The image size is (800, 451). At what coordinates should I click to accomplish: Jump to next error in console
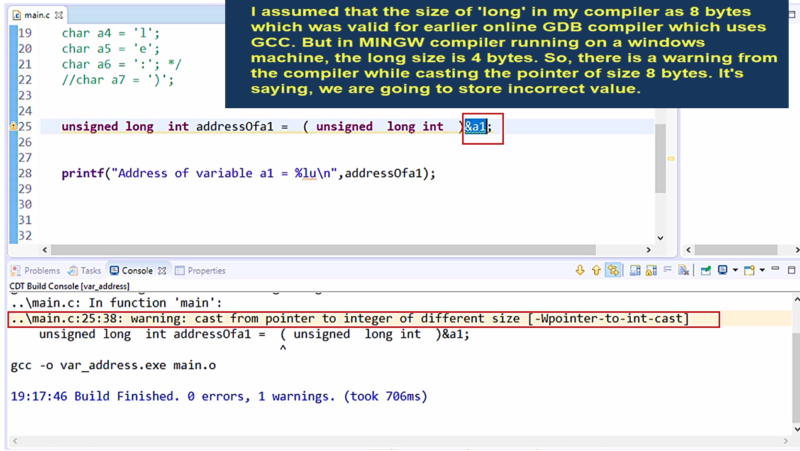click(580, 270)
